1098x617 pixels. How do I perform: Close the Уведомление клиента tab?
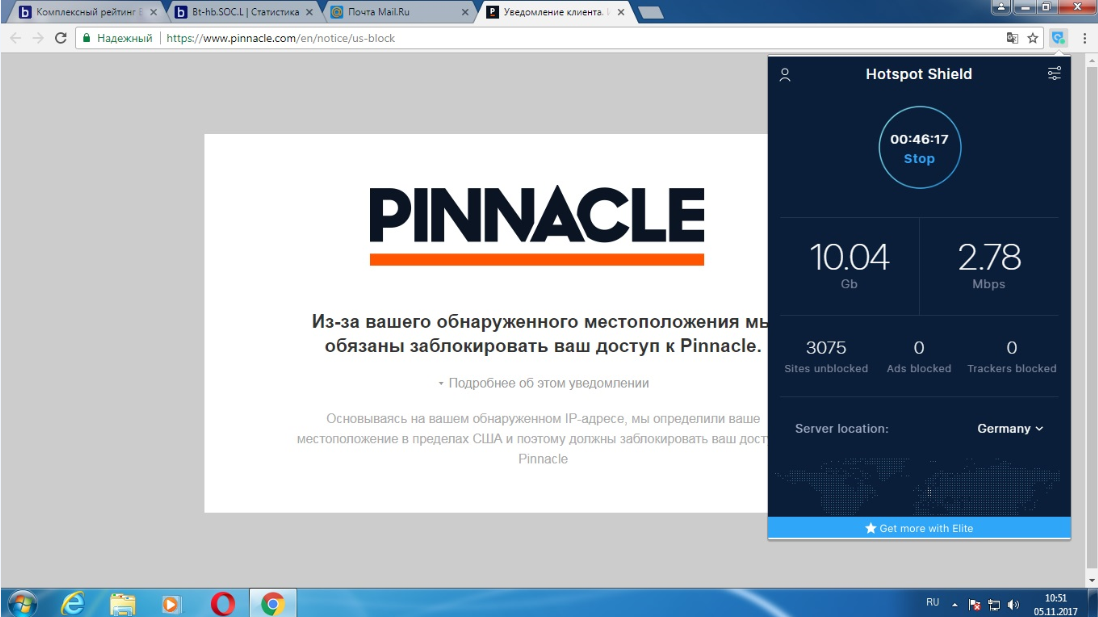[x=620, y=12]
